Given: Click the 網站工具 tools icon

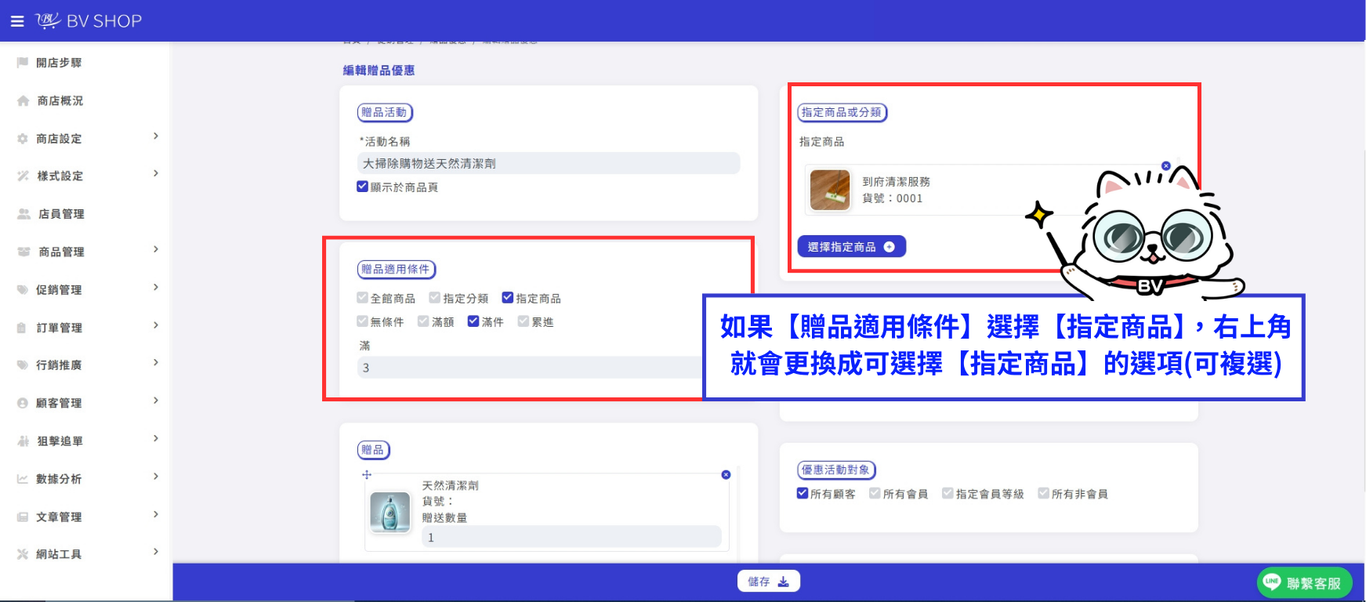Looking at the screenshot, I should (22, 554).
